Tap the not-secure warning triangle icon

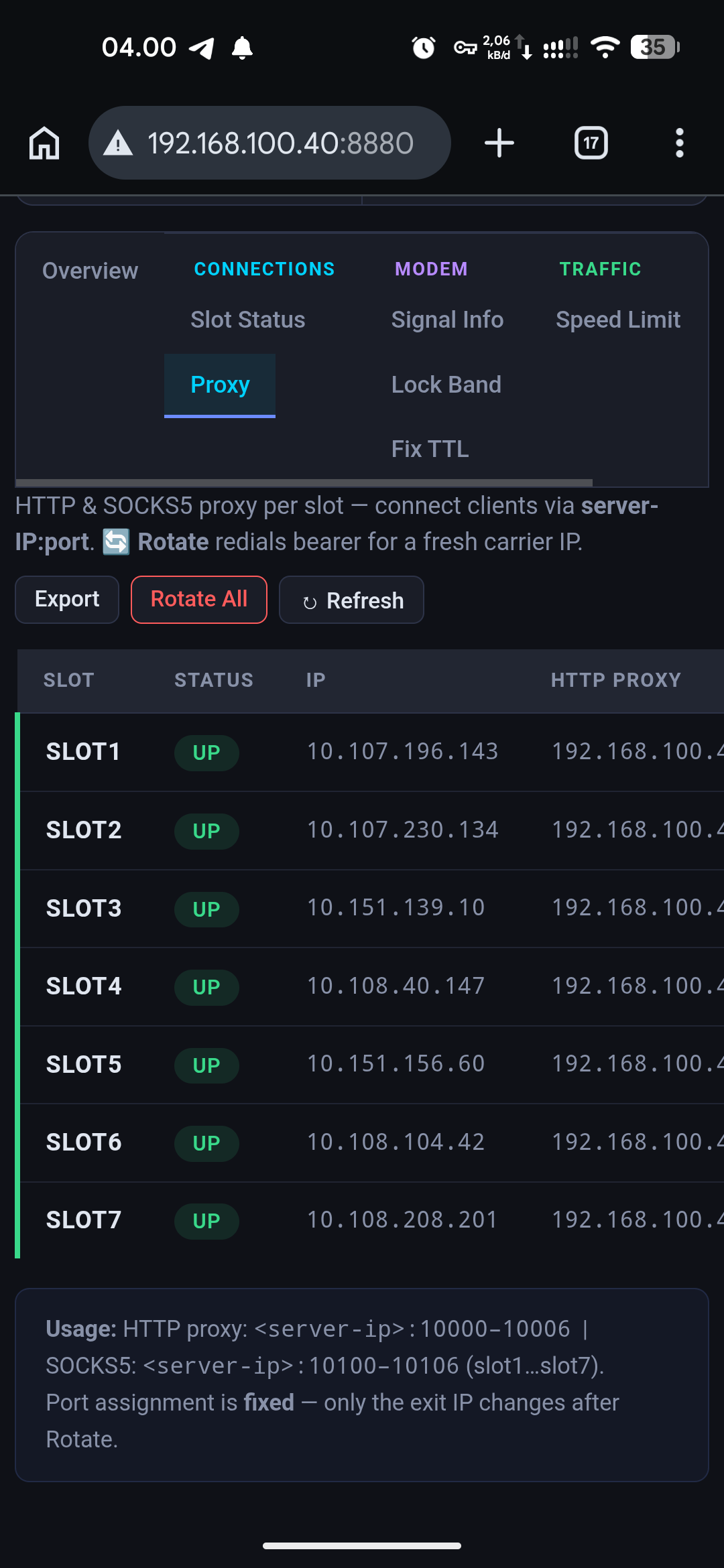click(x=118, y=143)
